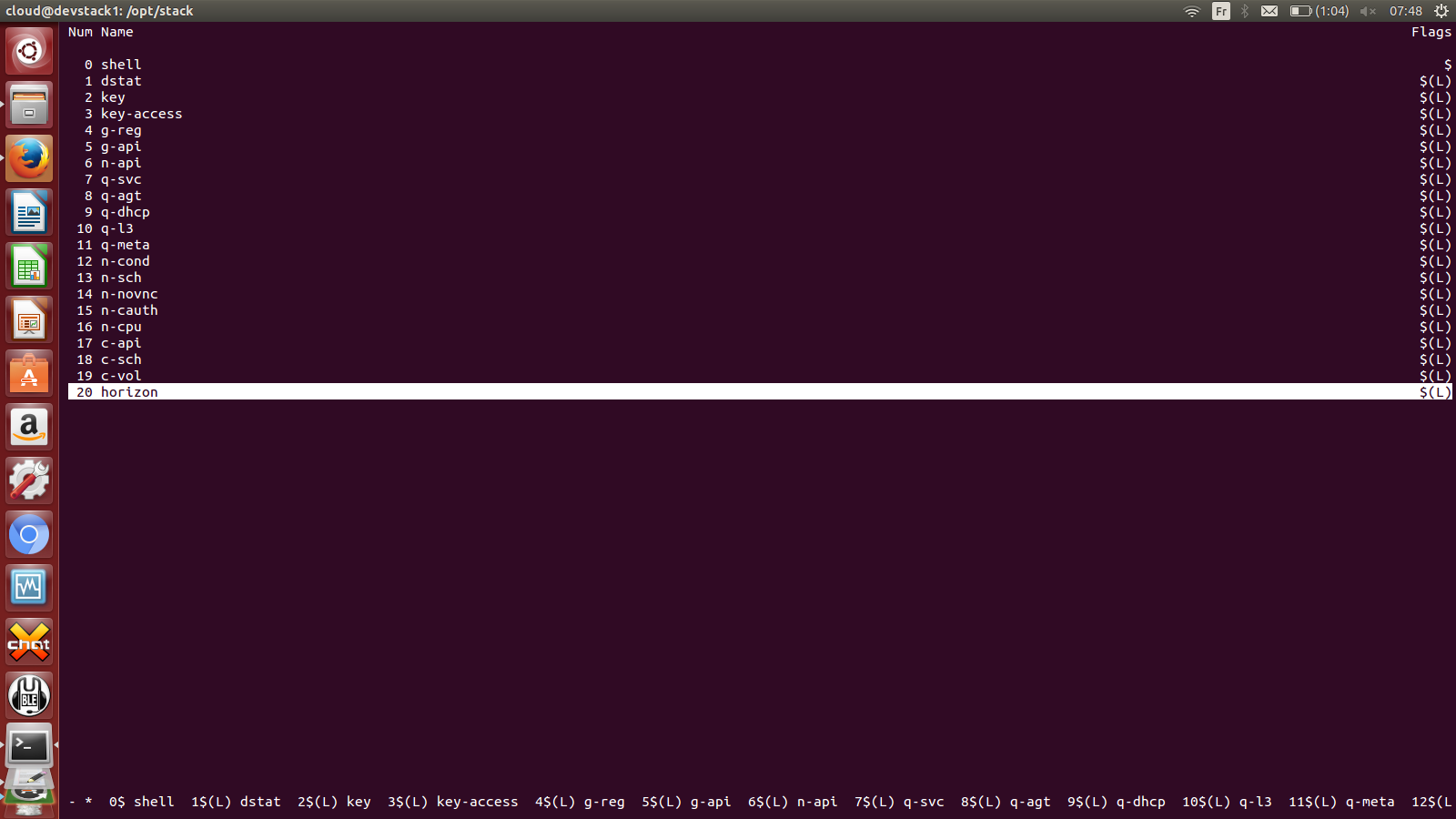Open the Bluetooth indicator menu

click(1244, 11)
